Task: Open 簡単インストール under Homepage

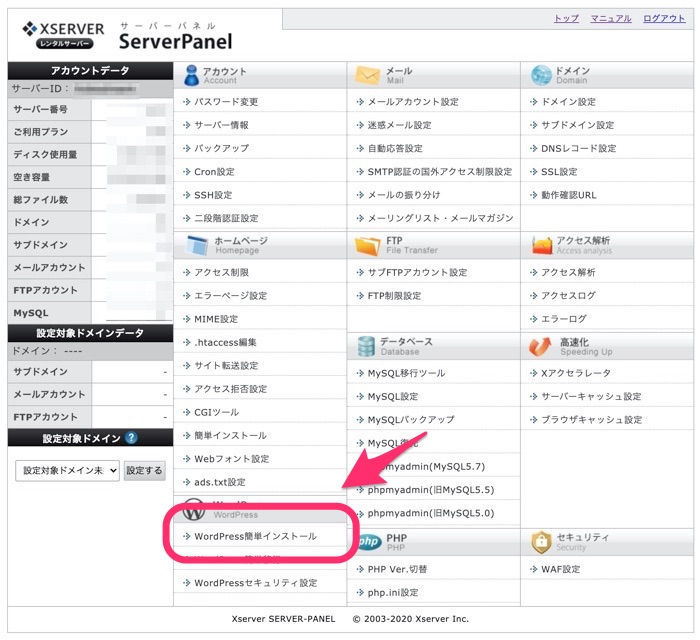Action: [x=230, y=436]
